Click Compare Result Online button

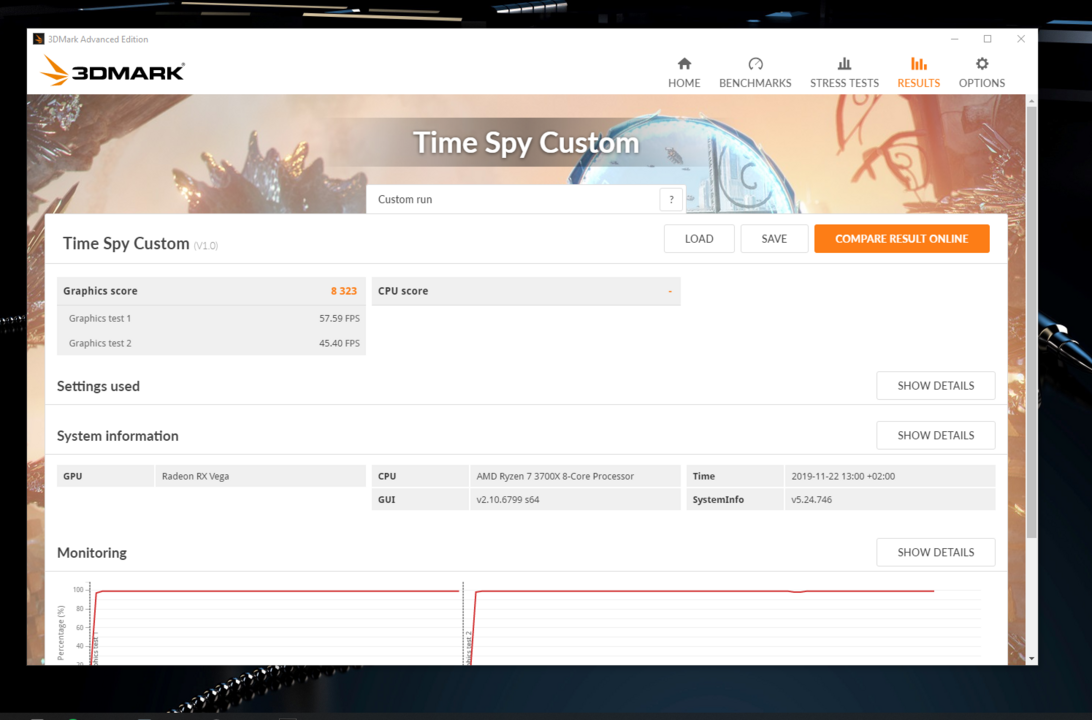(x=901, y=239)
